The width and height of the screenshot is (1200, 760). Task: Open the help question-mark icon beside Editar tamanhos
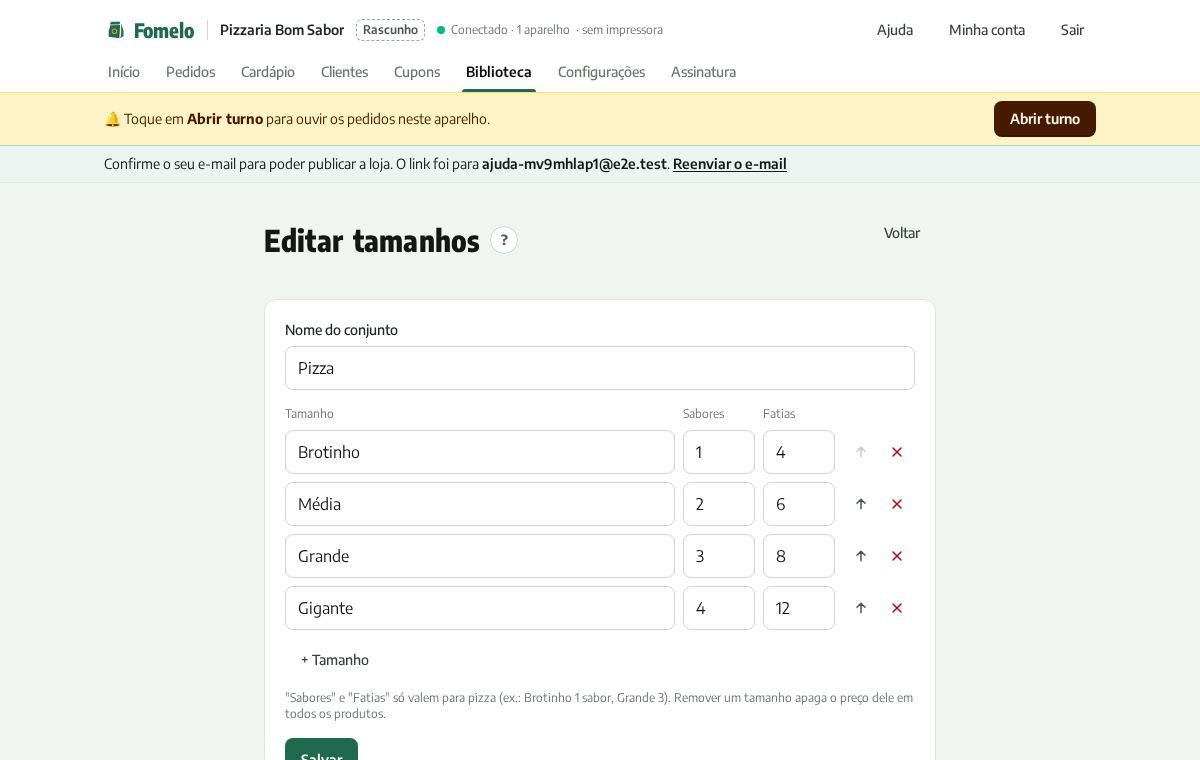pos(504,240)
